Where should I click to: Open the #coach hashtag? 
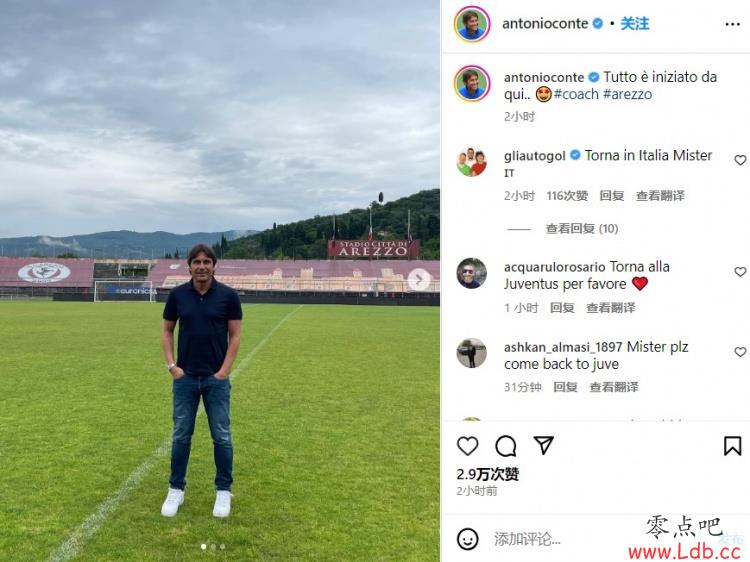576,94
